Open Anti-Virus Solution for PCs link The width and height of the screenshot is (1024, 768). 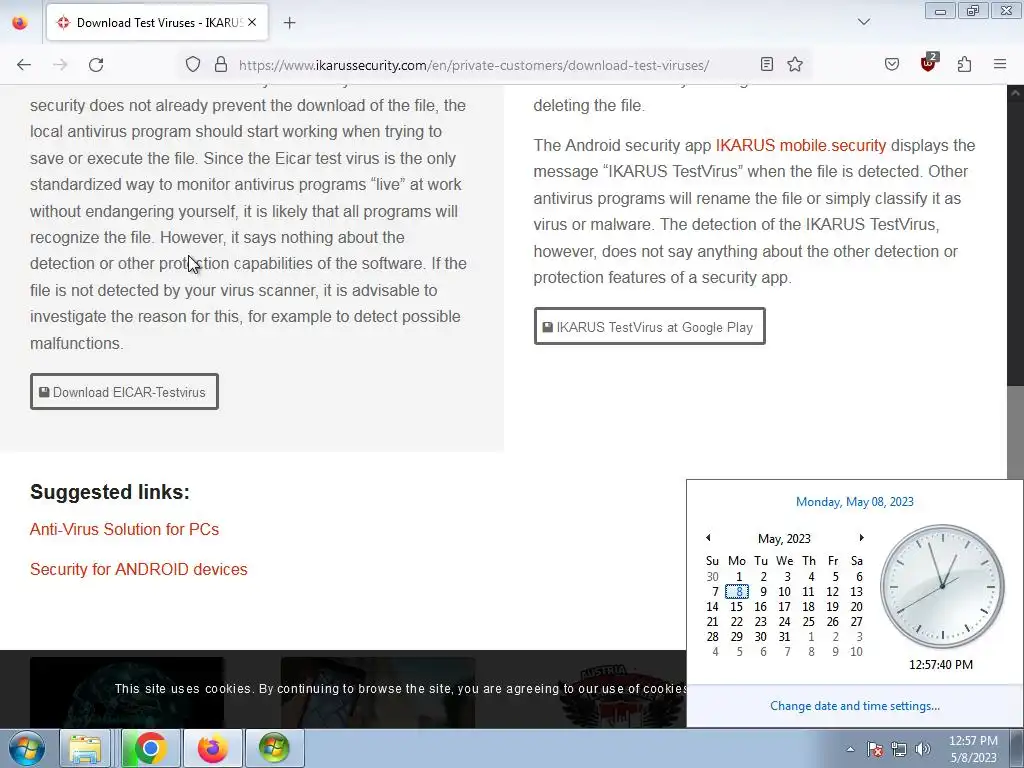124,529
